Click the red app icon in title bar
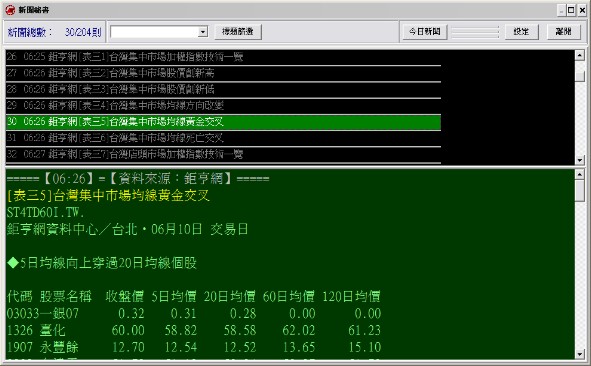591x366 pixels. point(10,10)
